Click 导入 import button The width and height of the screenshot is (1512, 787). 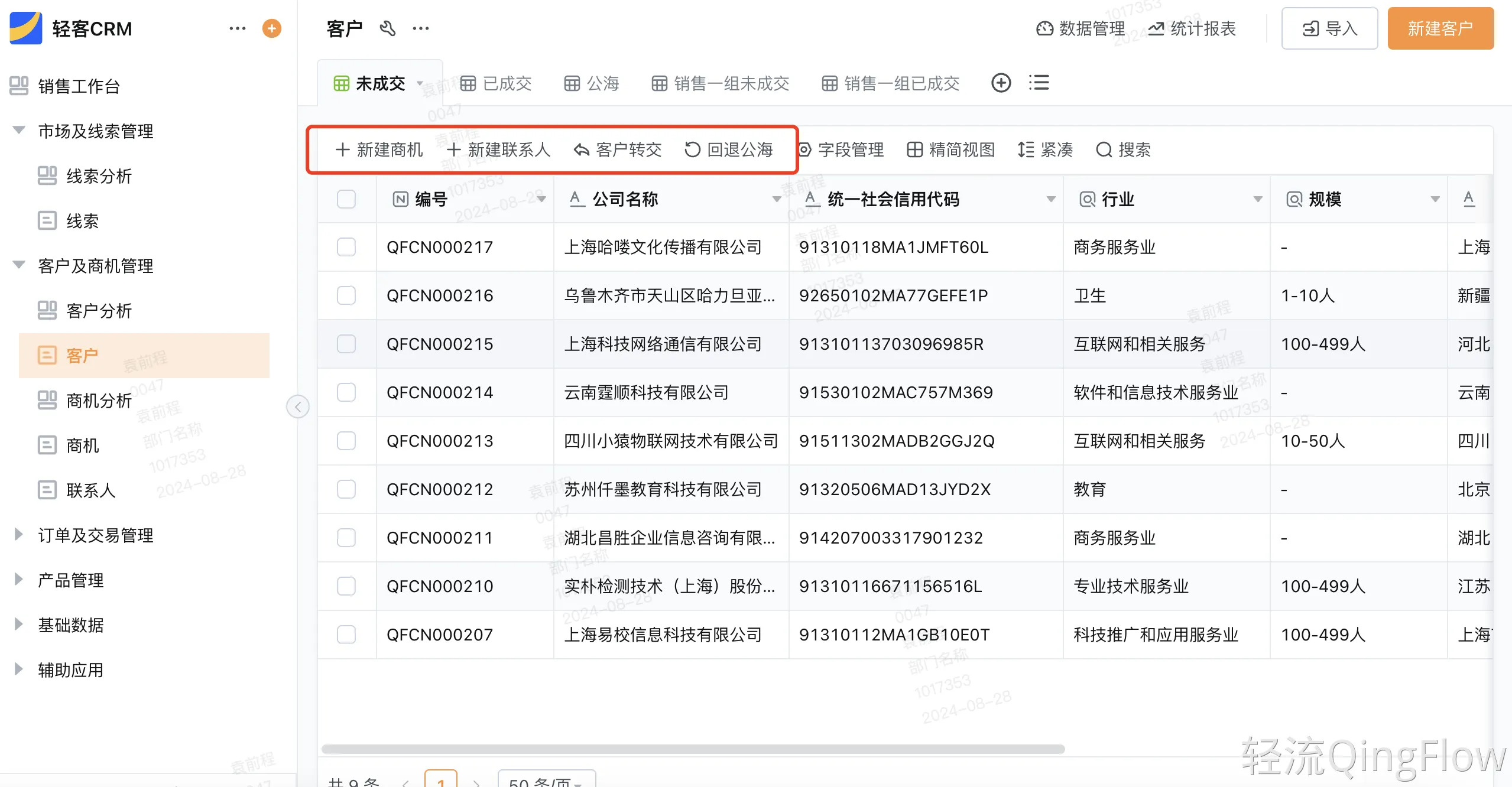point(1330,28)
